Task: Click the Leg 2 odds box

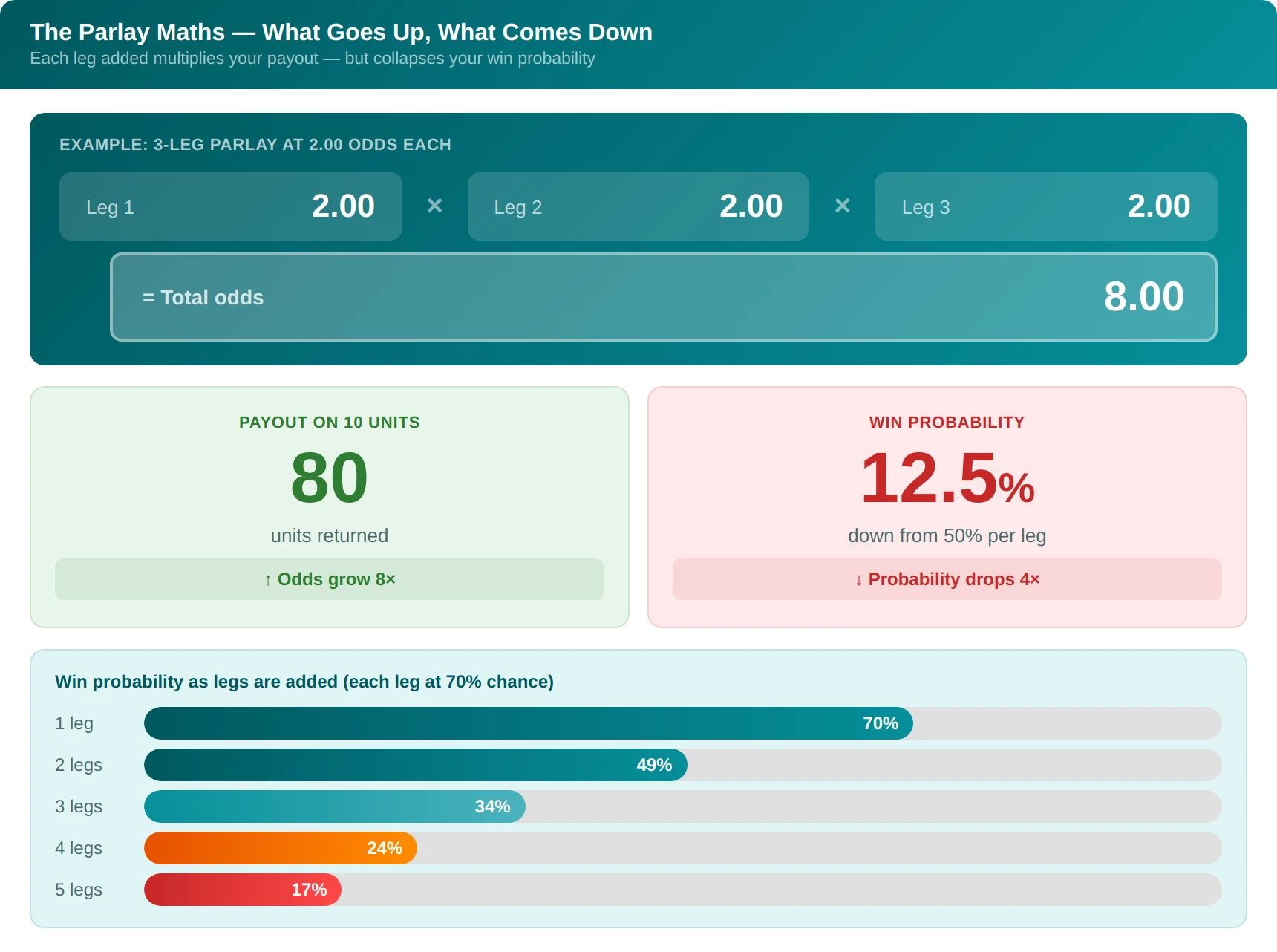Action: pos(638,206)
